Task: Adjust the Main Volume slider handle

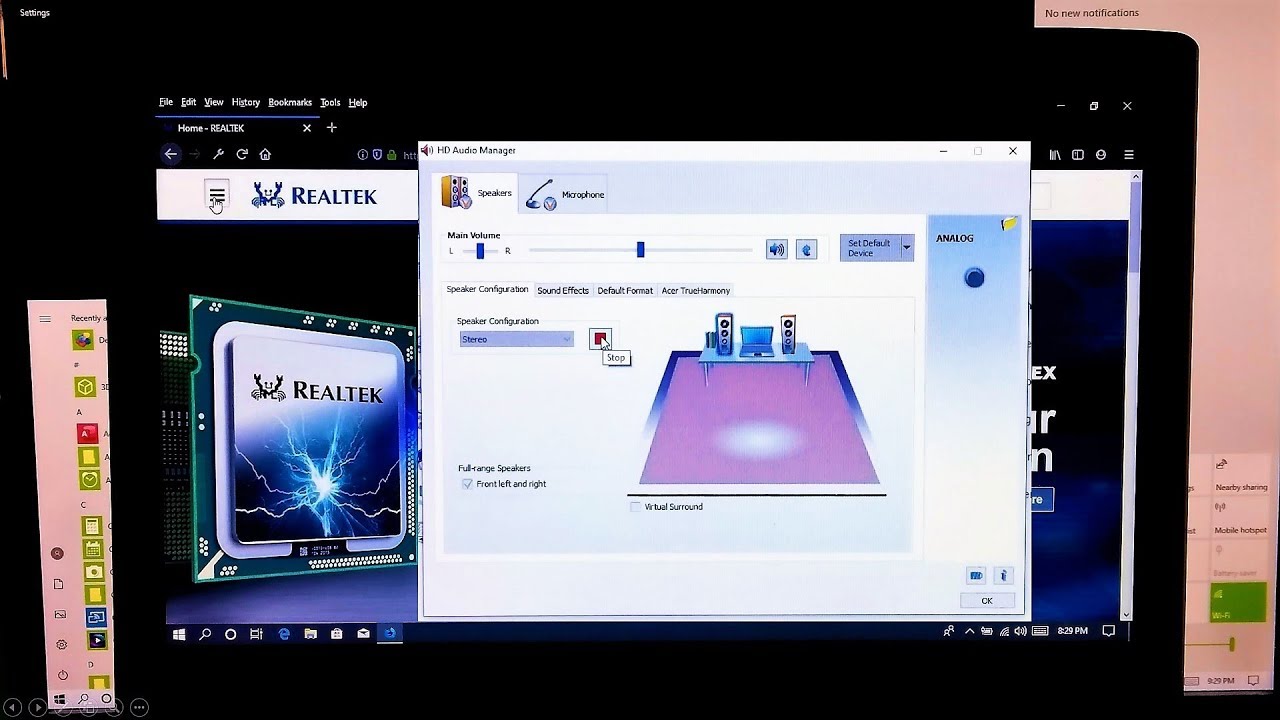Action: 640,250
